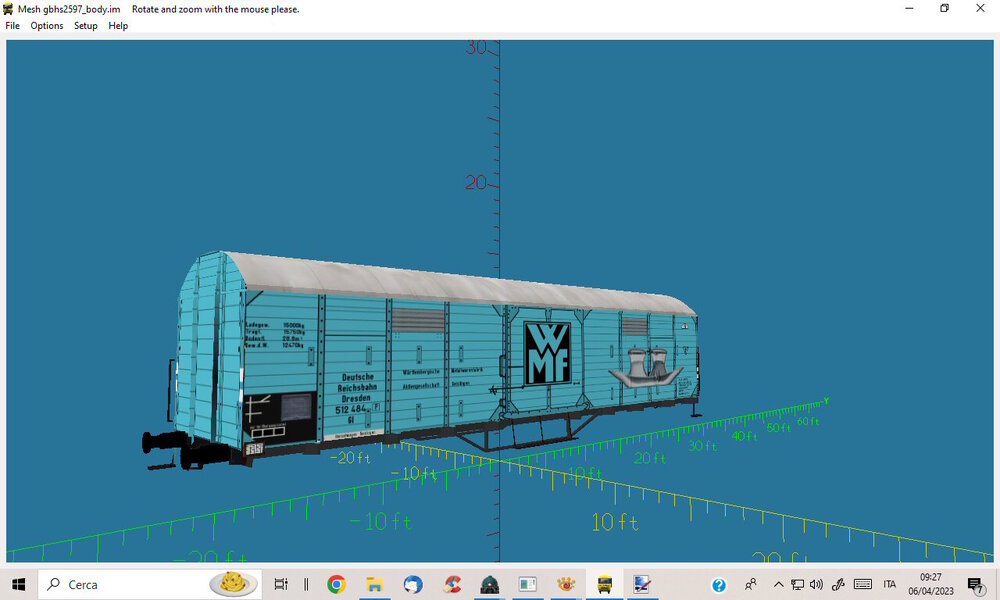This screenshot has width=1000, height=600.
Task: Open the blue globe app in taskbar
Action: (x=413, y=584)
